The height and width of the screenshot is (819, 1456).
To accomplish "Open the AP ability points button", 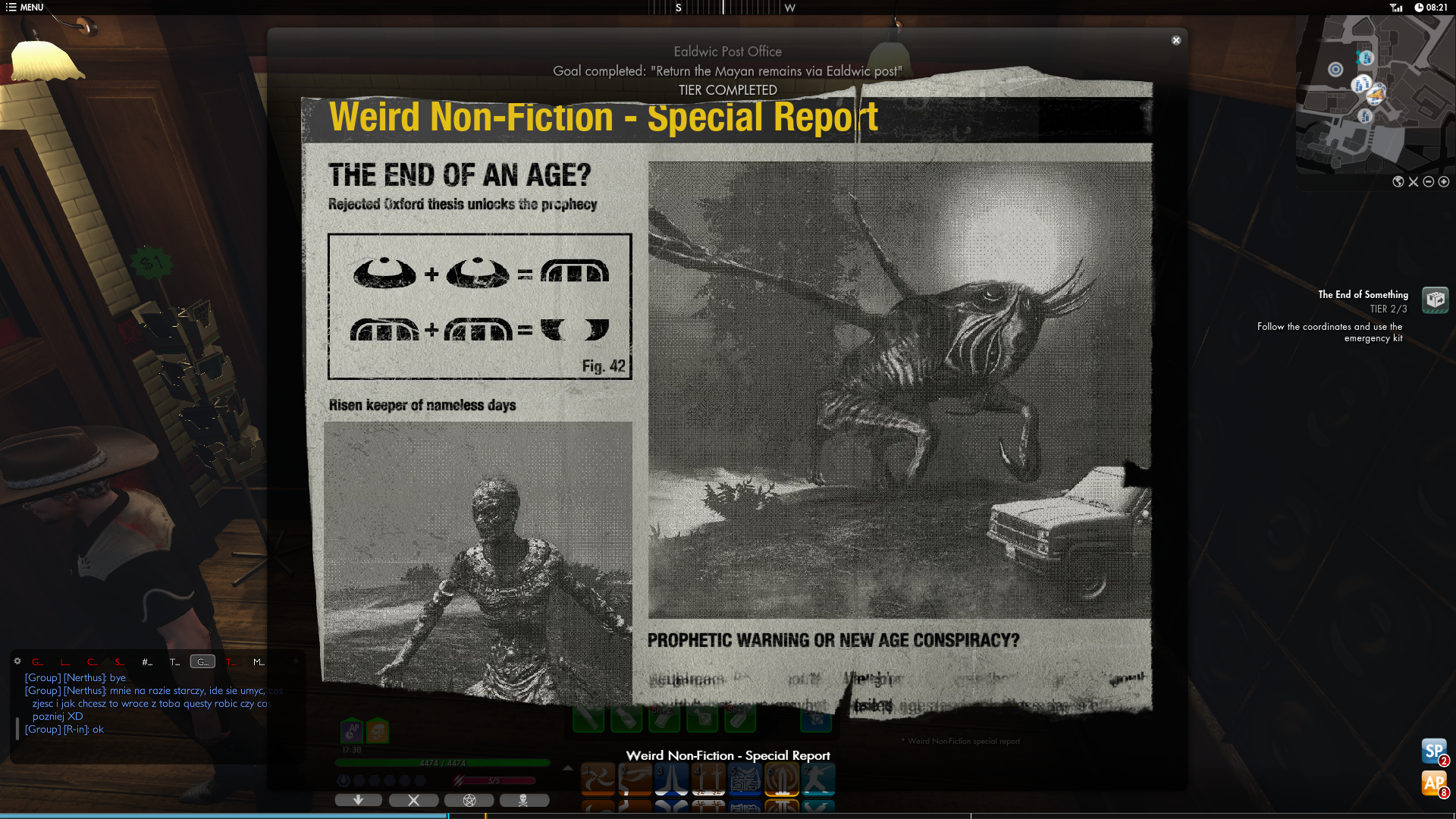I will click(x=1434, y=783).
